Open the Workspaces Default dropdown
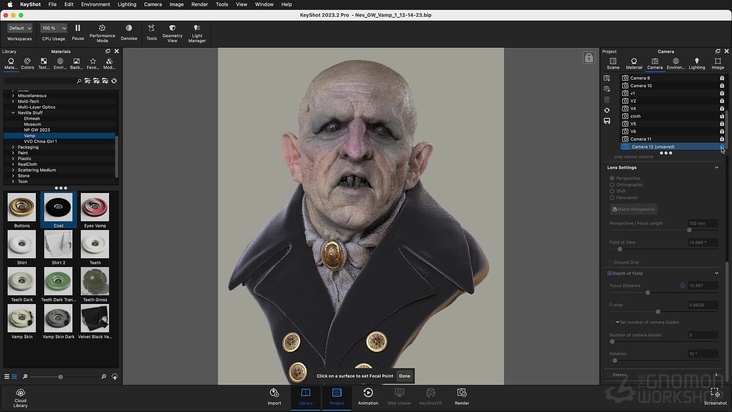 19,28
